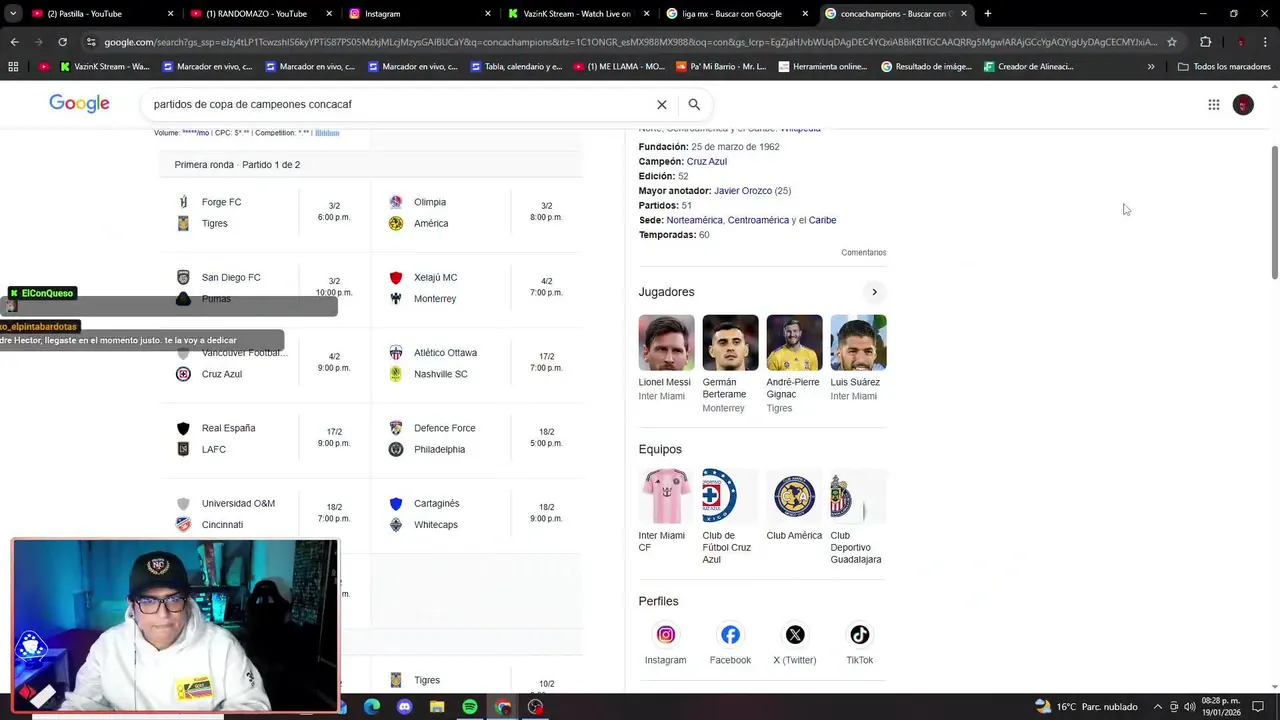Viewport: 1280px width, 720px height.
Task: Open the Cartaginés vs Whitecaps match
Action: point(476,514)
